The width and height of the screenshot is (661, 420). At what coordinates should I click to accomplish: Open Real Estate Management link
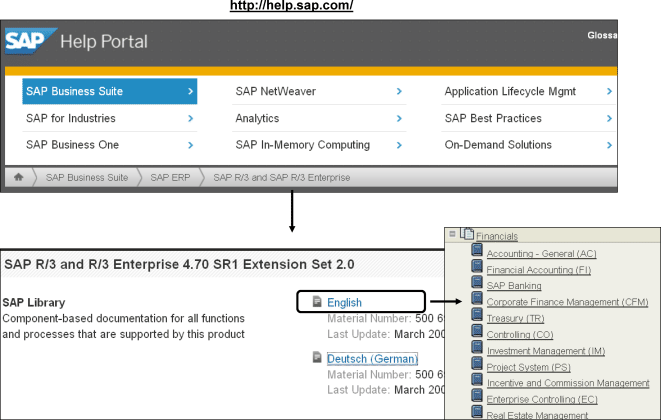click(537, 415)
